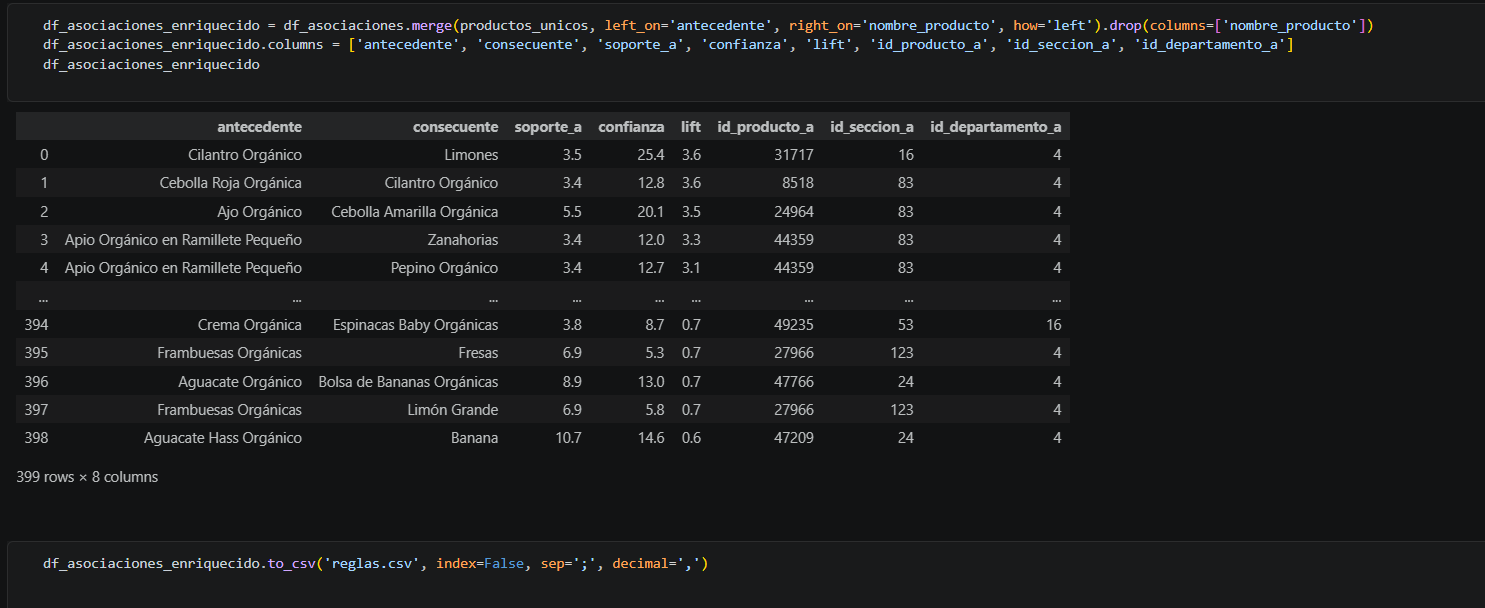Viewport: 1485px width, 608px height.
Task: Click row index 0 of the table
Action: [44, 154]
